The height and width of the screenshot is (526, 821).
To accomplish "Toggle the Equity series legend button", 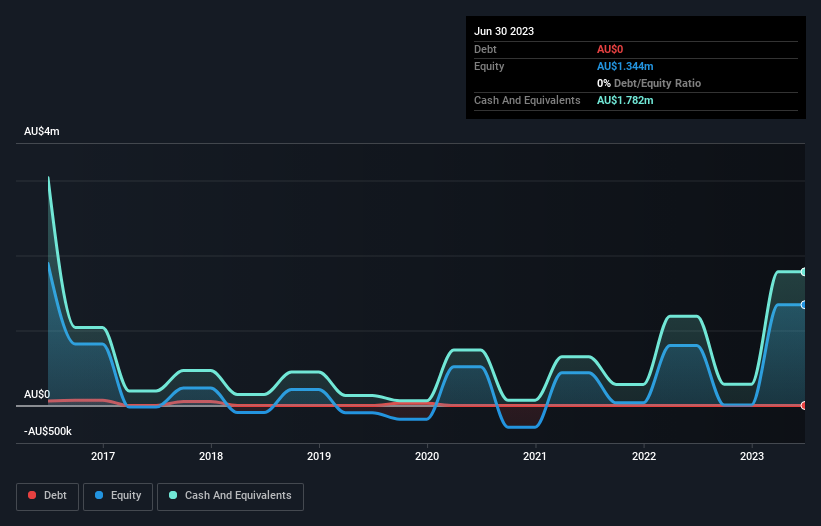I will (x=118, y=496).
